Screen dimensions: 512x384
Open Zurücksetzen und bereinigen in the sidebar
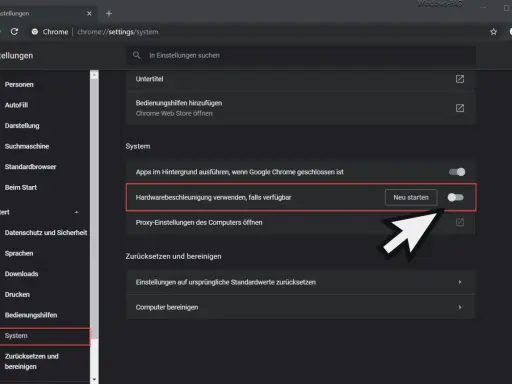(x=32, y=361)
